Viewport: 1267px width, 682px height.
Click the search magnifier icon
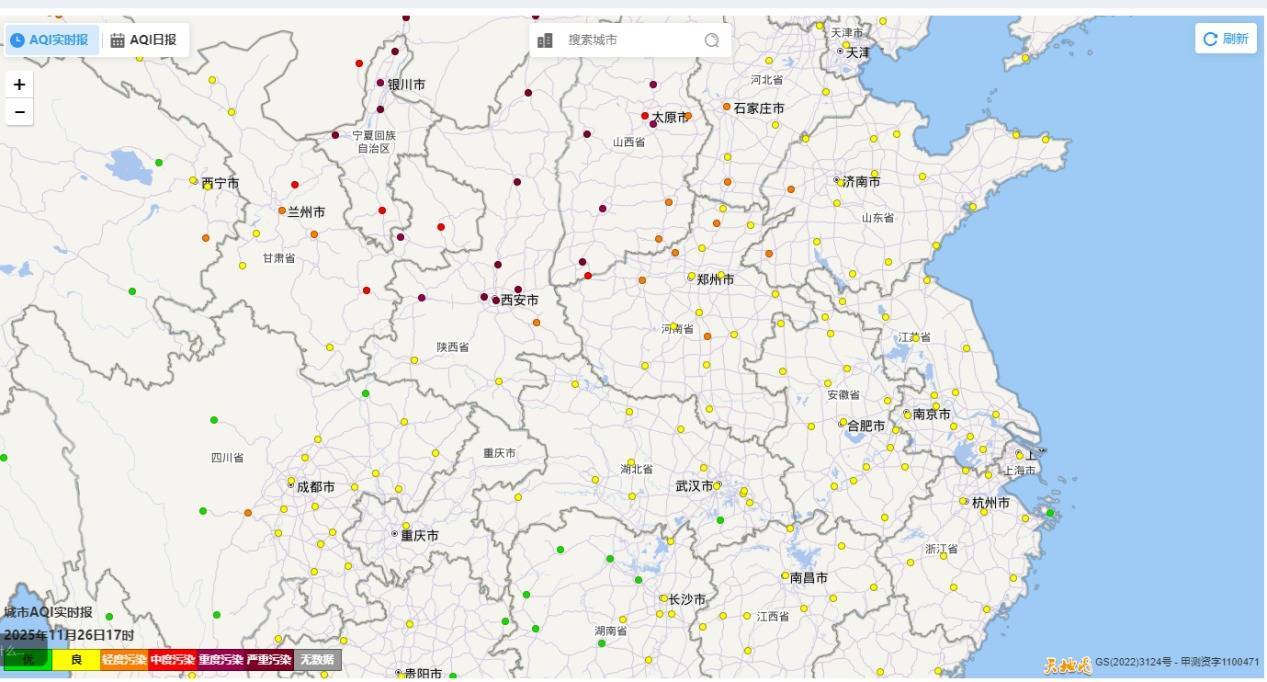tap(711, 40)
